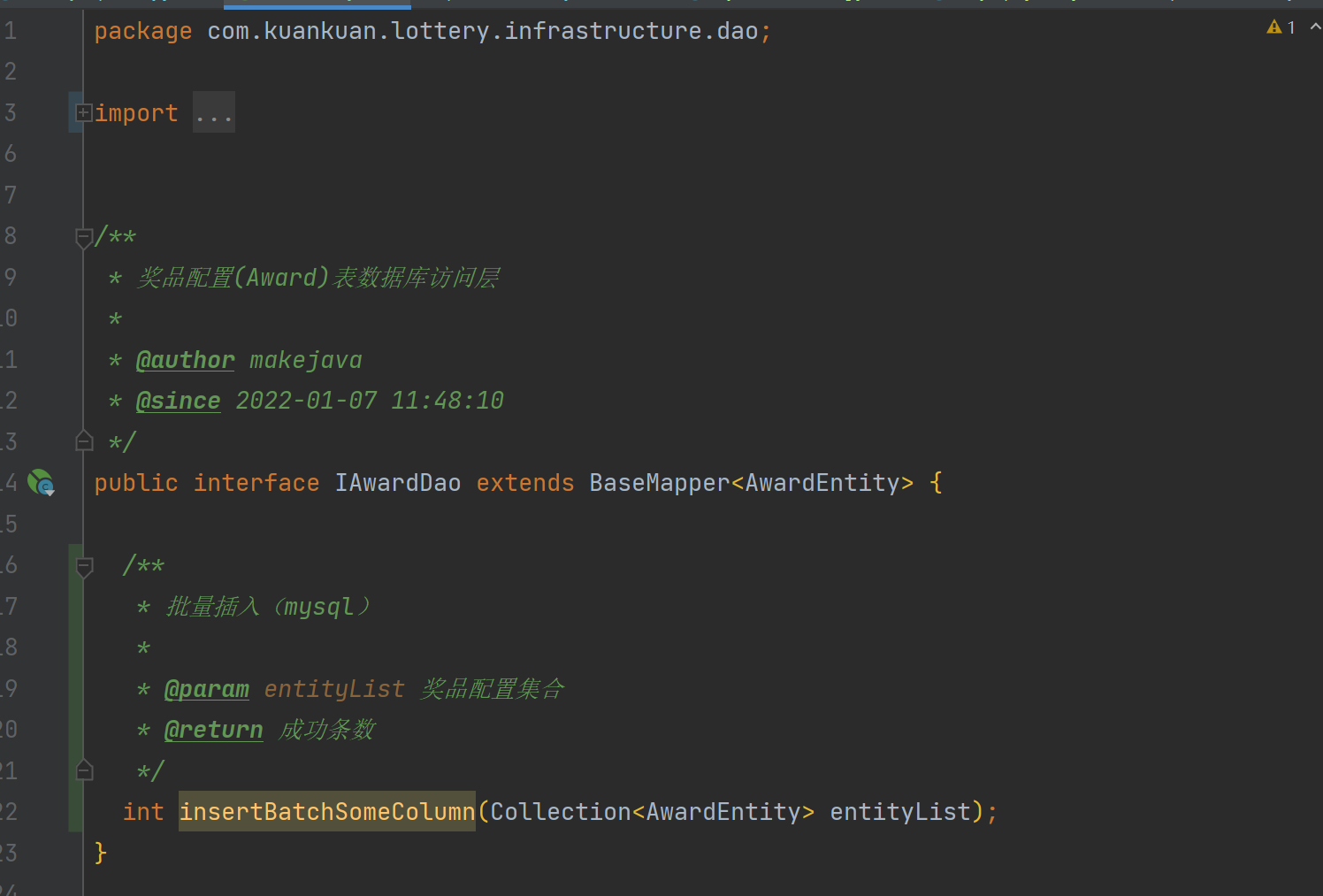Click the package name com.kuankuan.lottery.infrastructure.dao
Image resolution: width=1323 pixels, height=896 pixels.
click(483, 31)
